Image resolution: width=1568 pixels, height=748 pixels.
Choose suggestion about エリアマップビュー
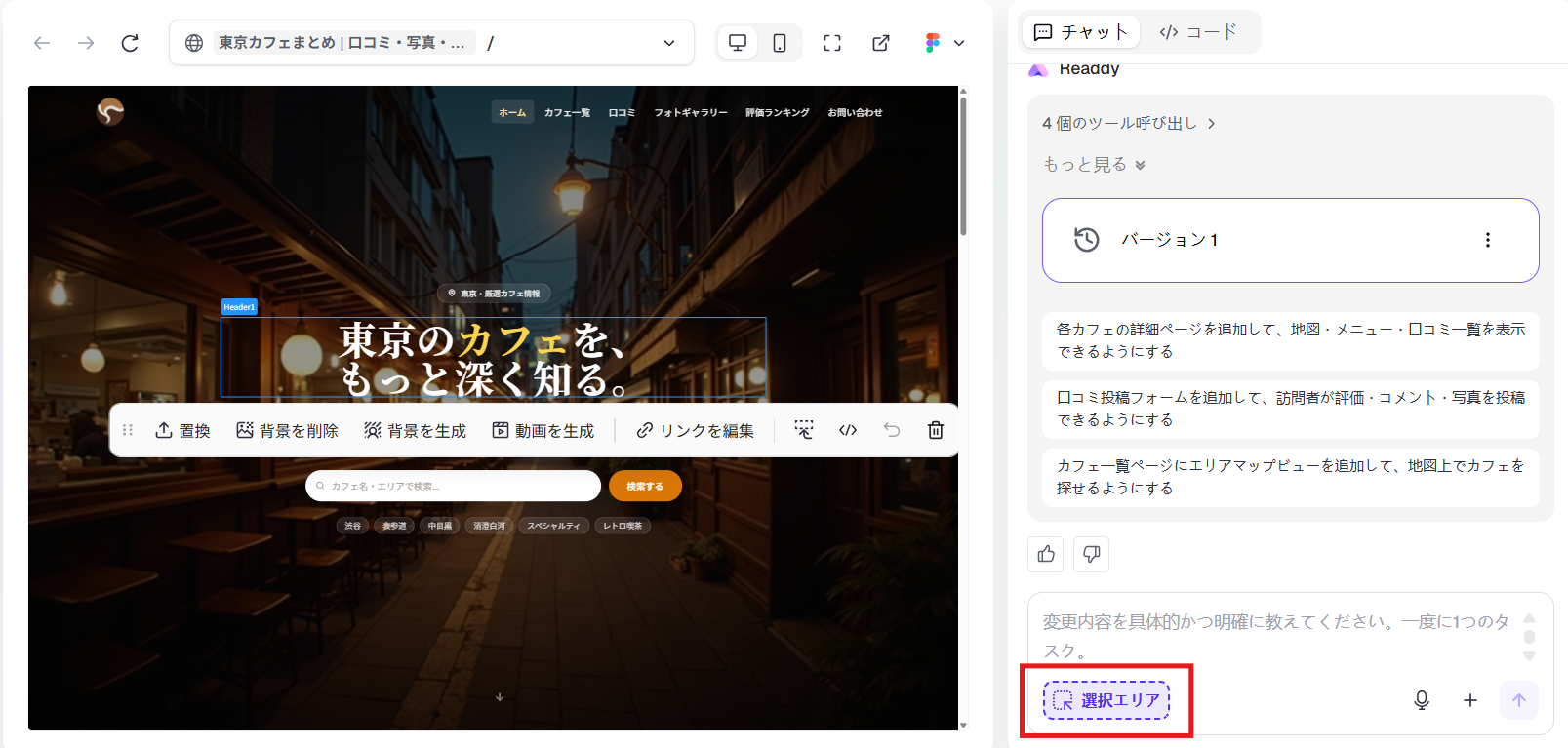coord(1290,477)
